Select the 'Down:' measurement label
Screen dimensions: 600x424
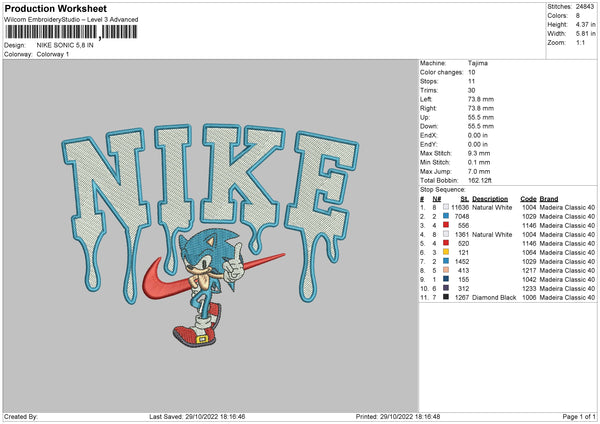[429, 126]
